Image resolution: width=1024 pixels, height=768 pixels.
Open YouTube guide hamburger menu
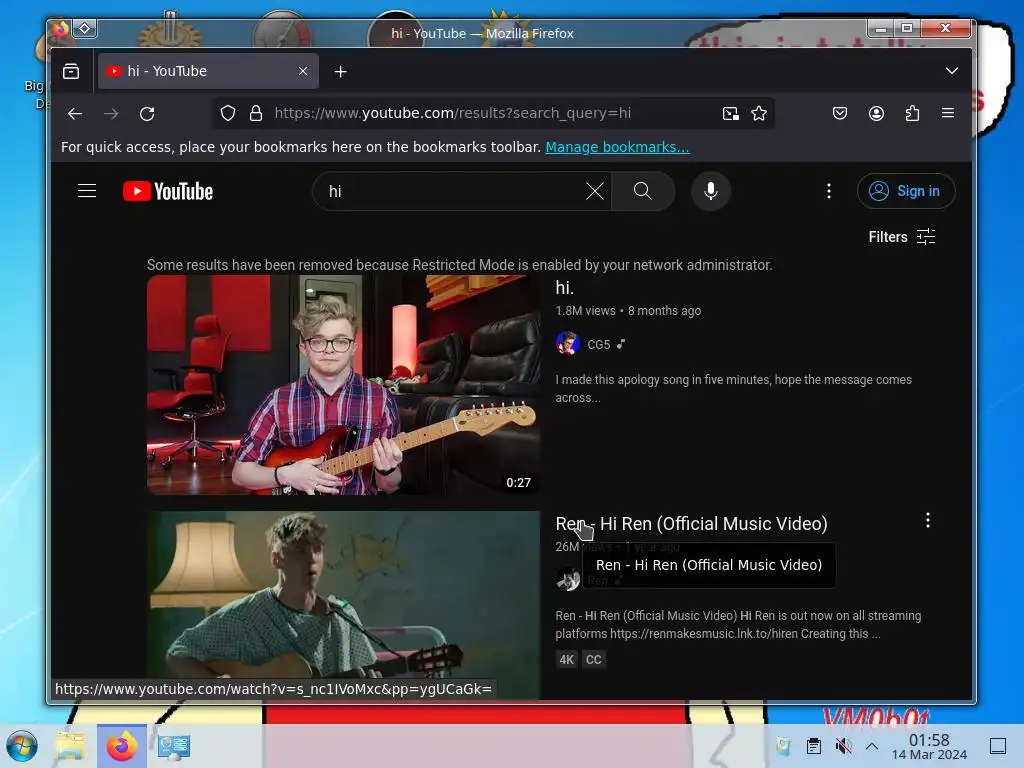tap(87, 191)
